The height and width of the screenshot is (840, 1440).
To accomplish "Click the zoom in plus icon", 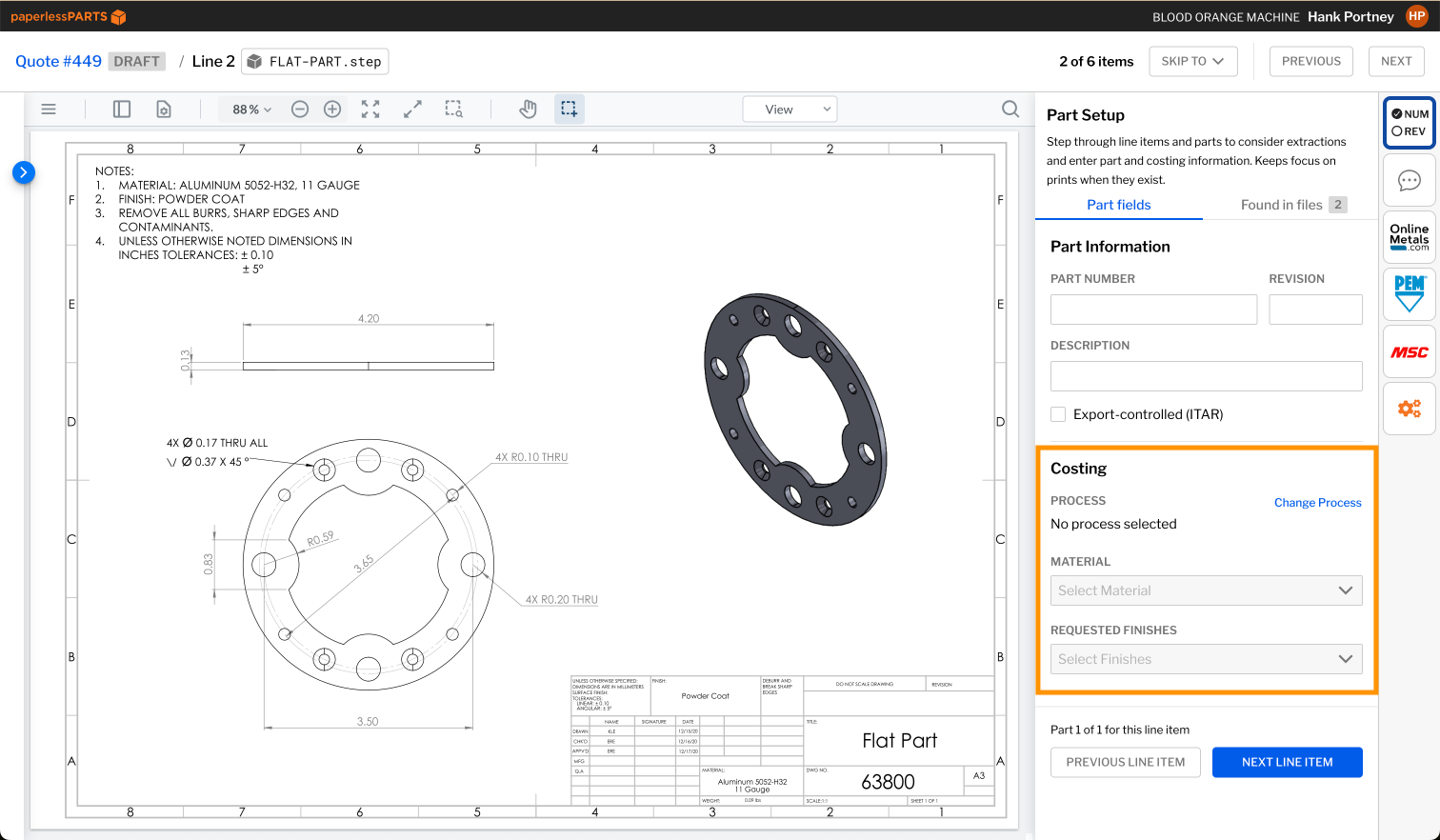I will (332, 110).
